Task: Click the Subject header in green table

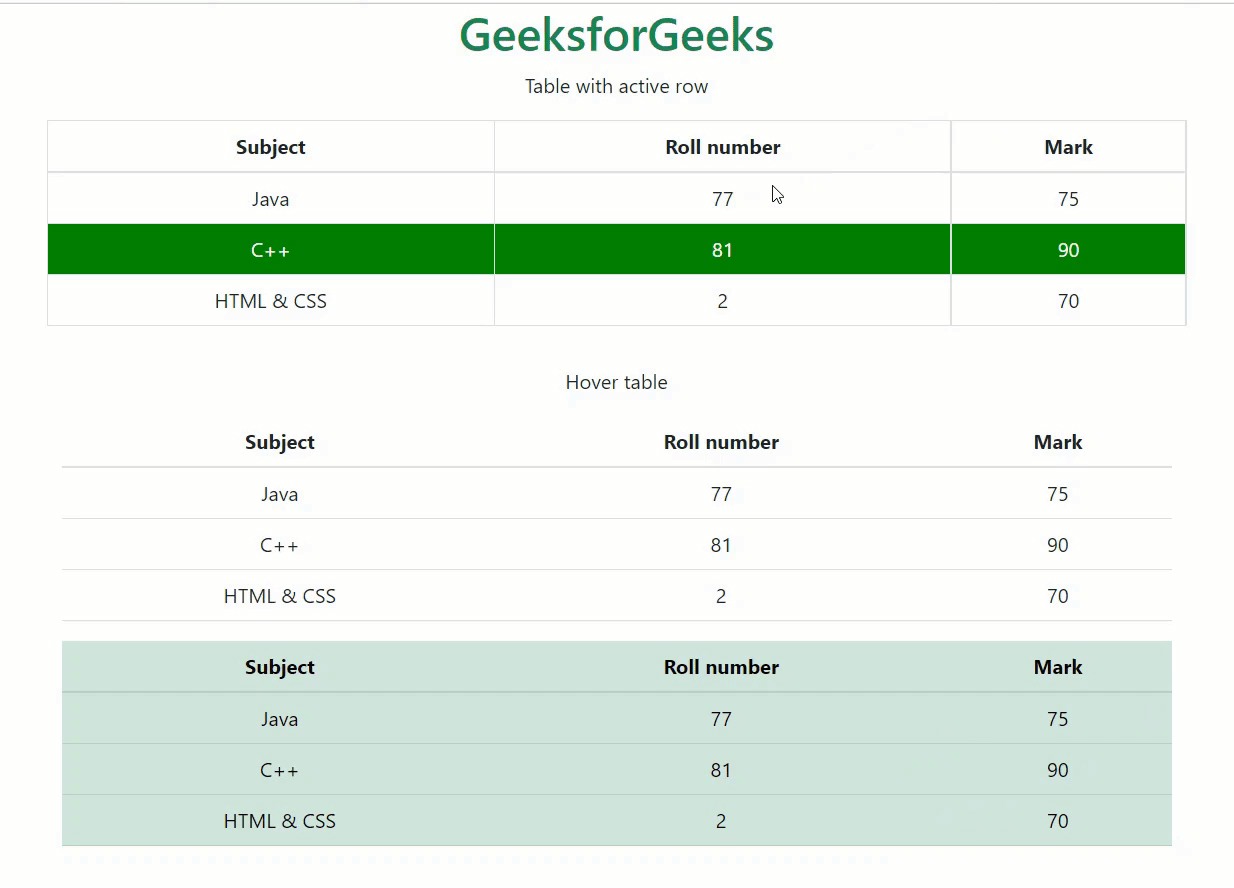Action: pos(280,667)
